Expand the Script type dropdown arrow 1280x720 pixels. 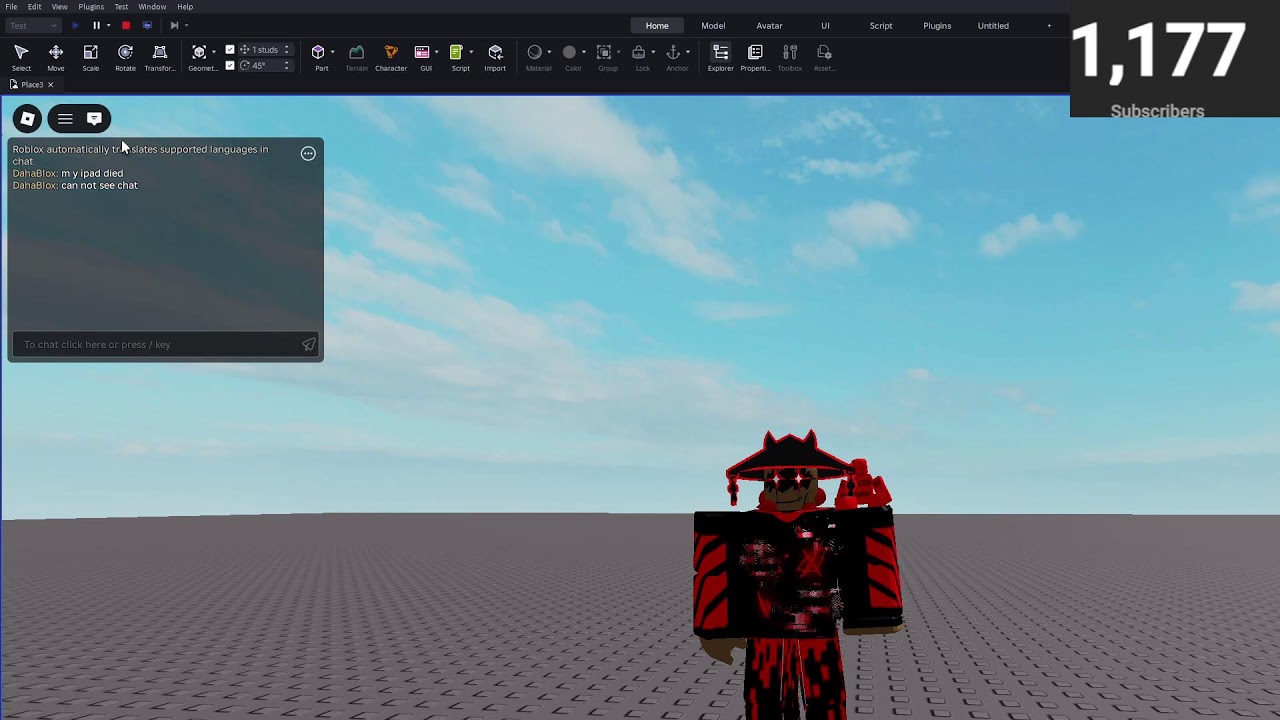point(470,52)
